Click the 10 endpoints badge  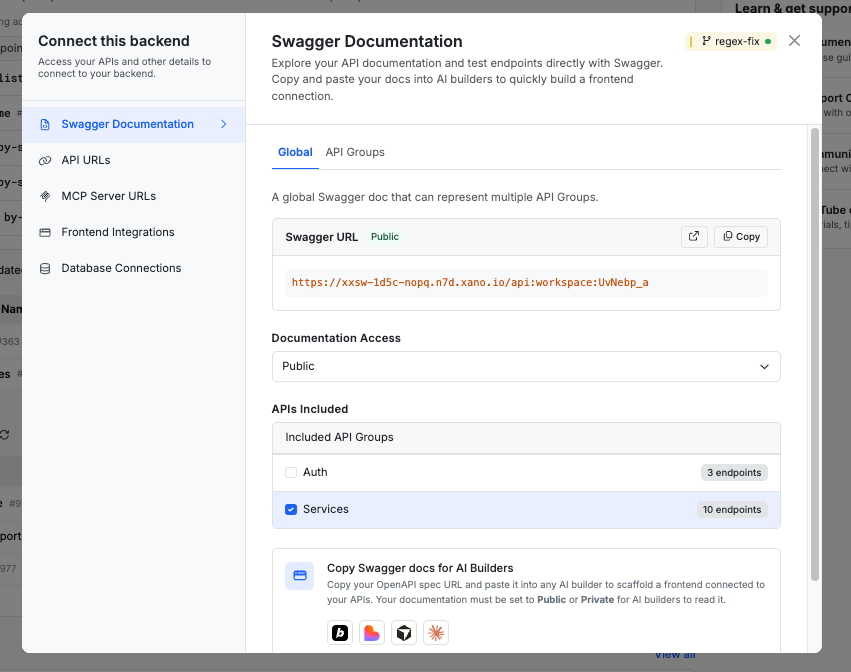(x=732, y=510)
